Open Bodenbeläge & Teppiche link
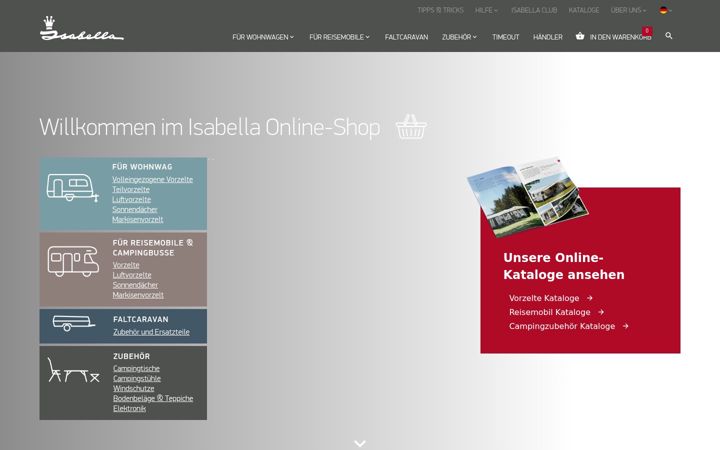Screen dimensions: 720x450 [153, 399]
